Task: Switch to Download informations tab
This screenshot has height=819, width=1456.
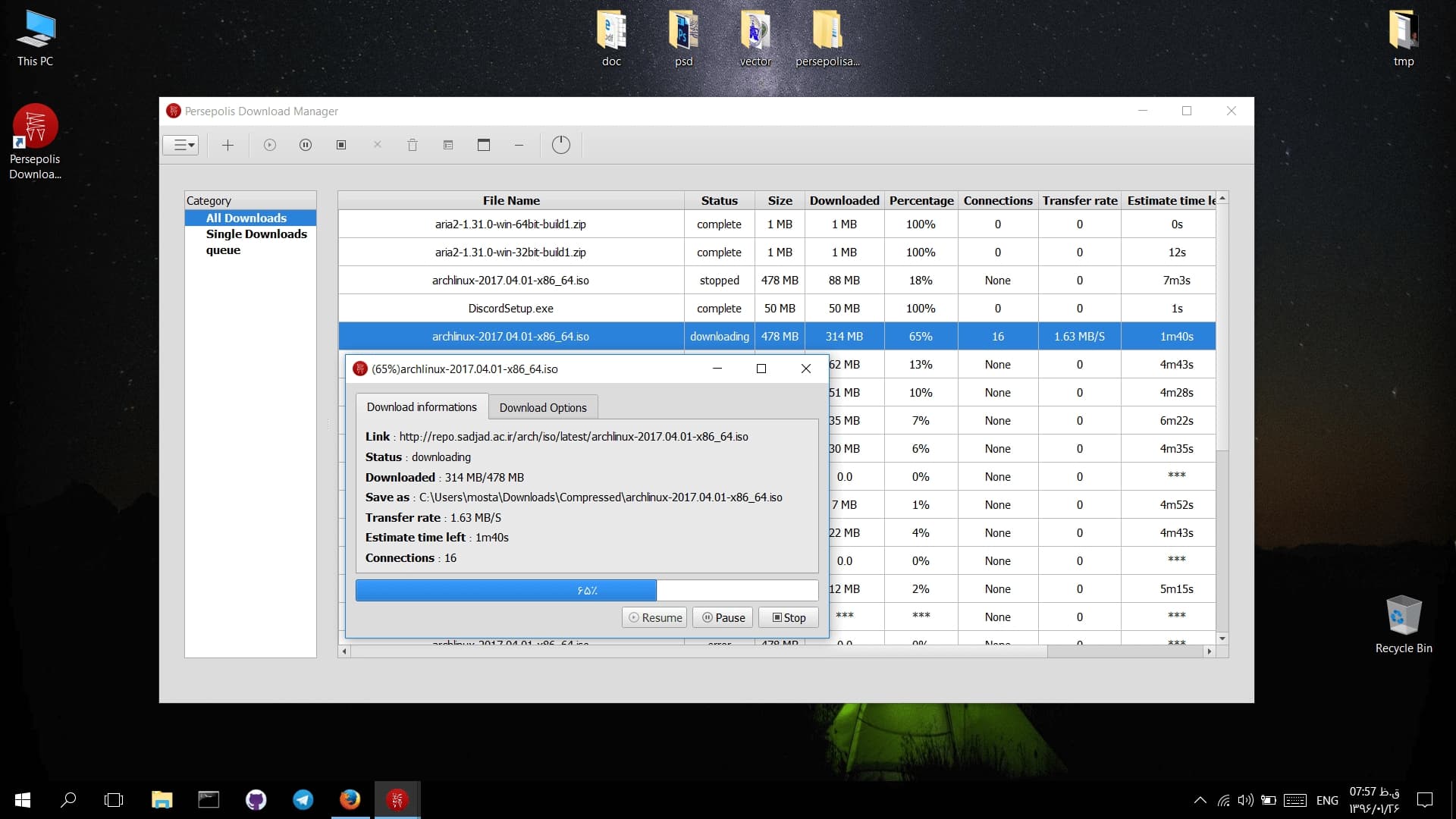Action: (x=422, y=407)
